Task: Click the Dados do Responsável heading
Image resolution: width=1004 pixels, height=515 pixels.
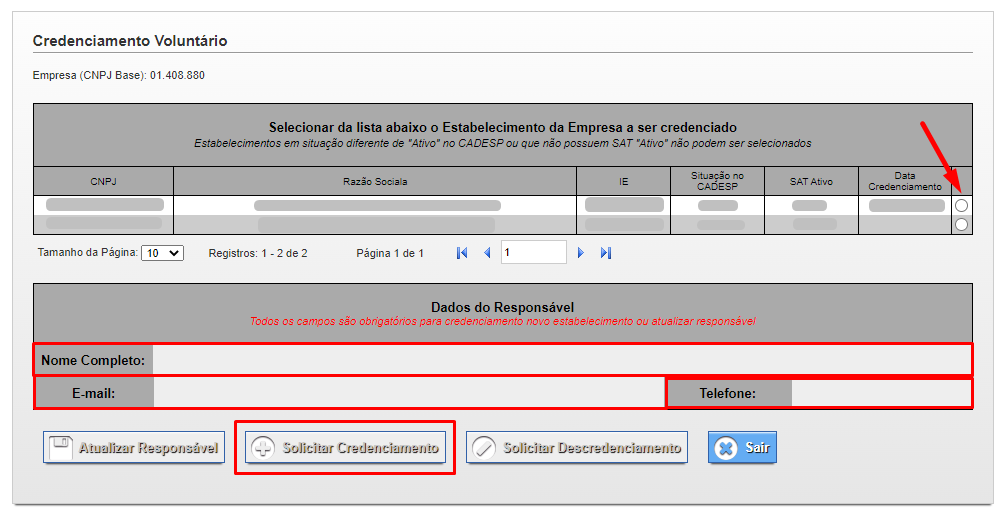Action: point(503,307)
